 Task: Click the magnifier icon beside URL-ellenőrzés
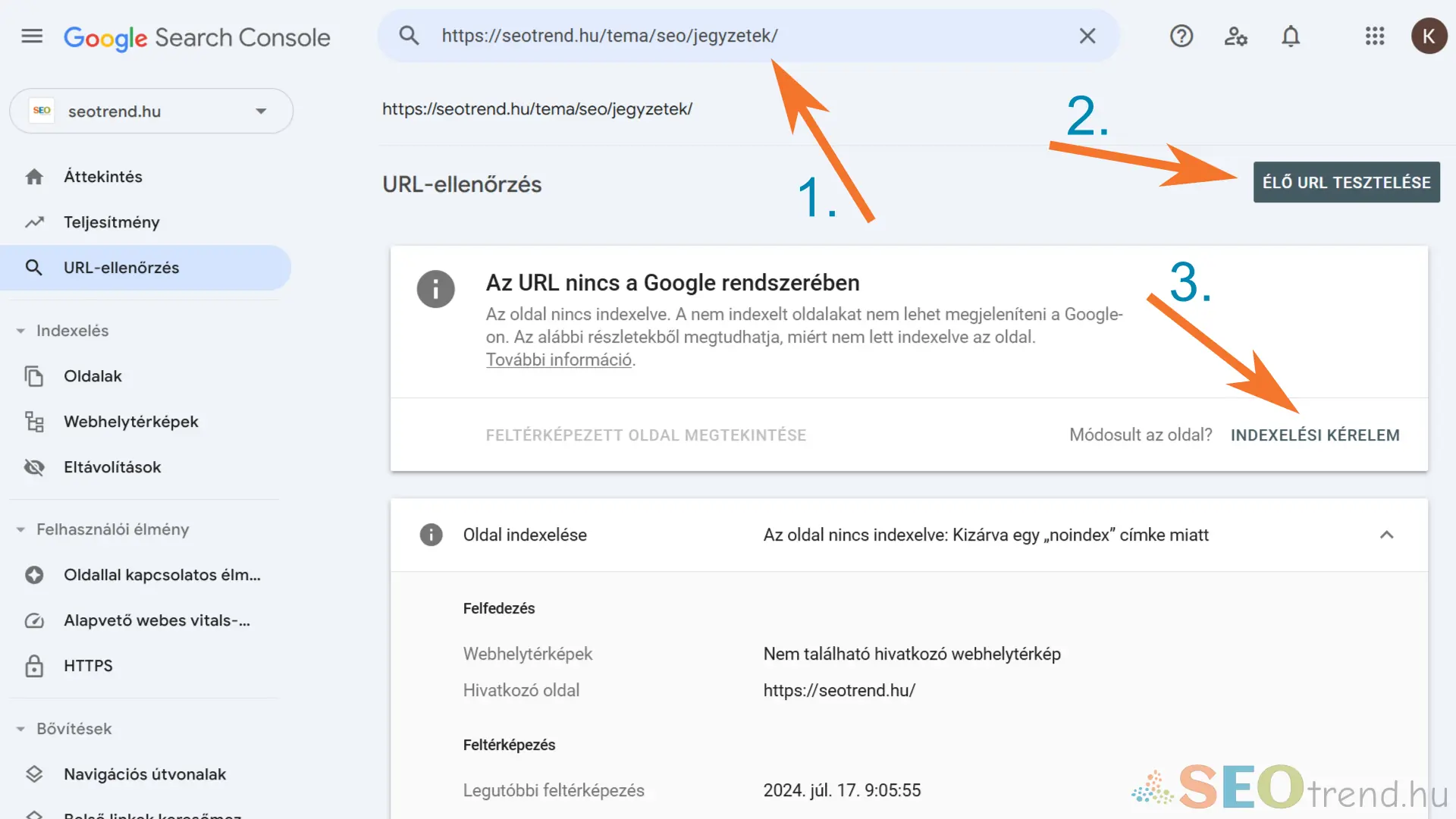point(34,268)
